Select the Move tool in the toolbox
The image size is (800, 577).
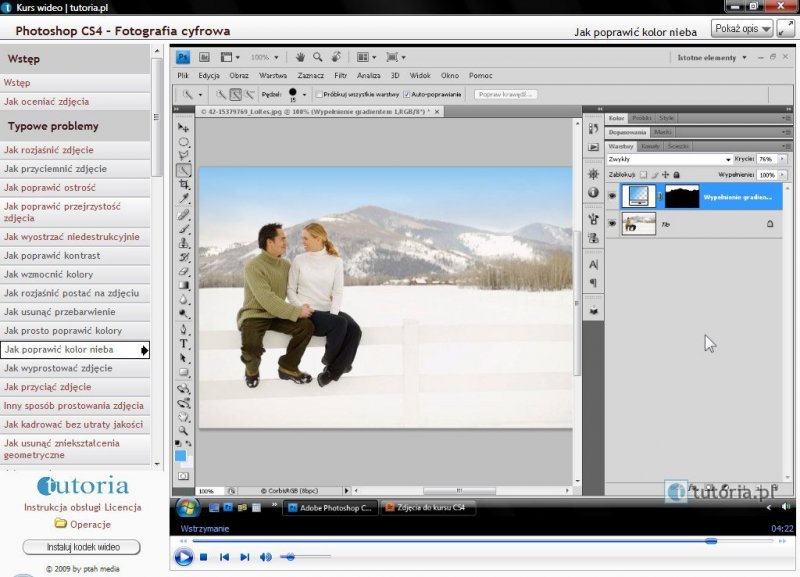(x=184, y=128)
